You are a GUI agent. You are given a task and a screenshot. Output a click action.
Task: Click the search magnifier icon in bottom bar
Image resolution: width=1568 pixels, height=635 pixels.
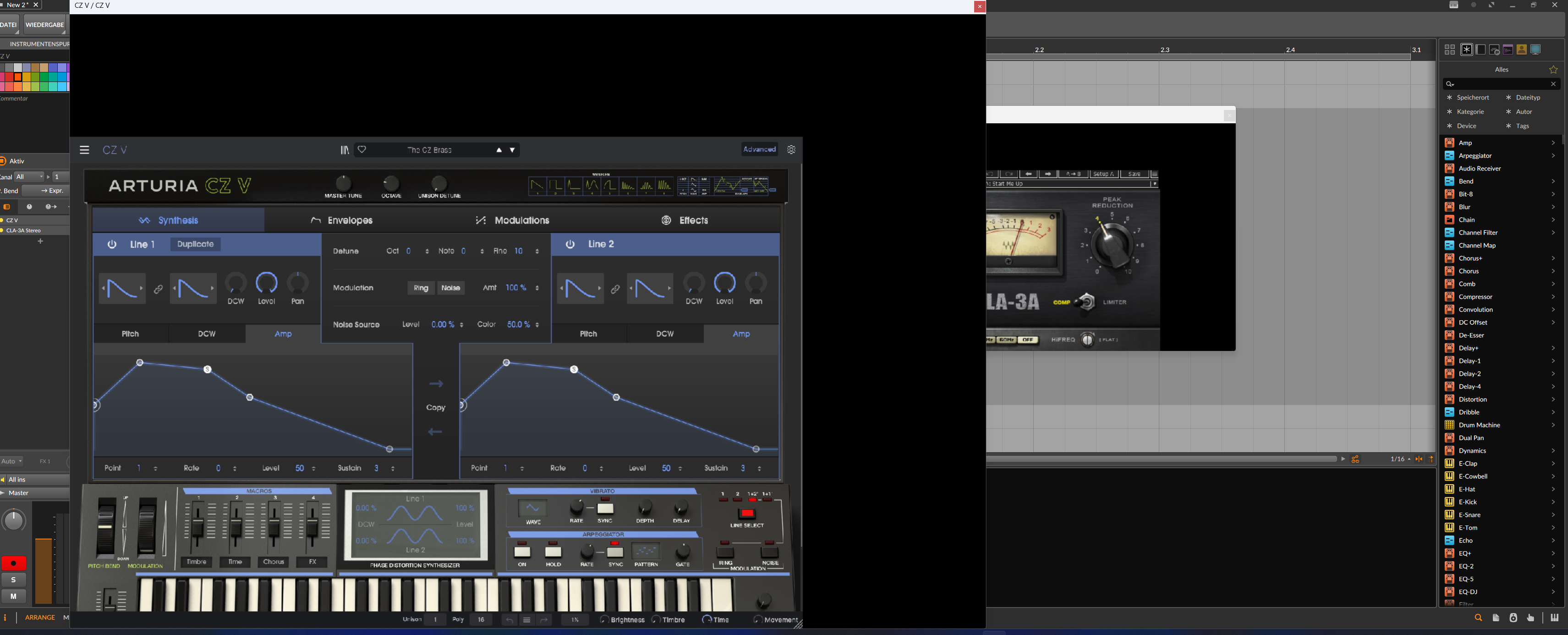1478,618
